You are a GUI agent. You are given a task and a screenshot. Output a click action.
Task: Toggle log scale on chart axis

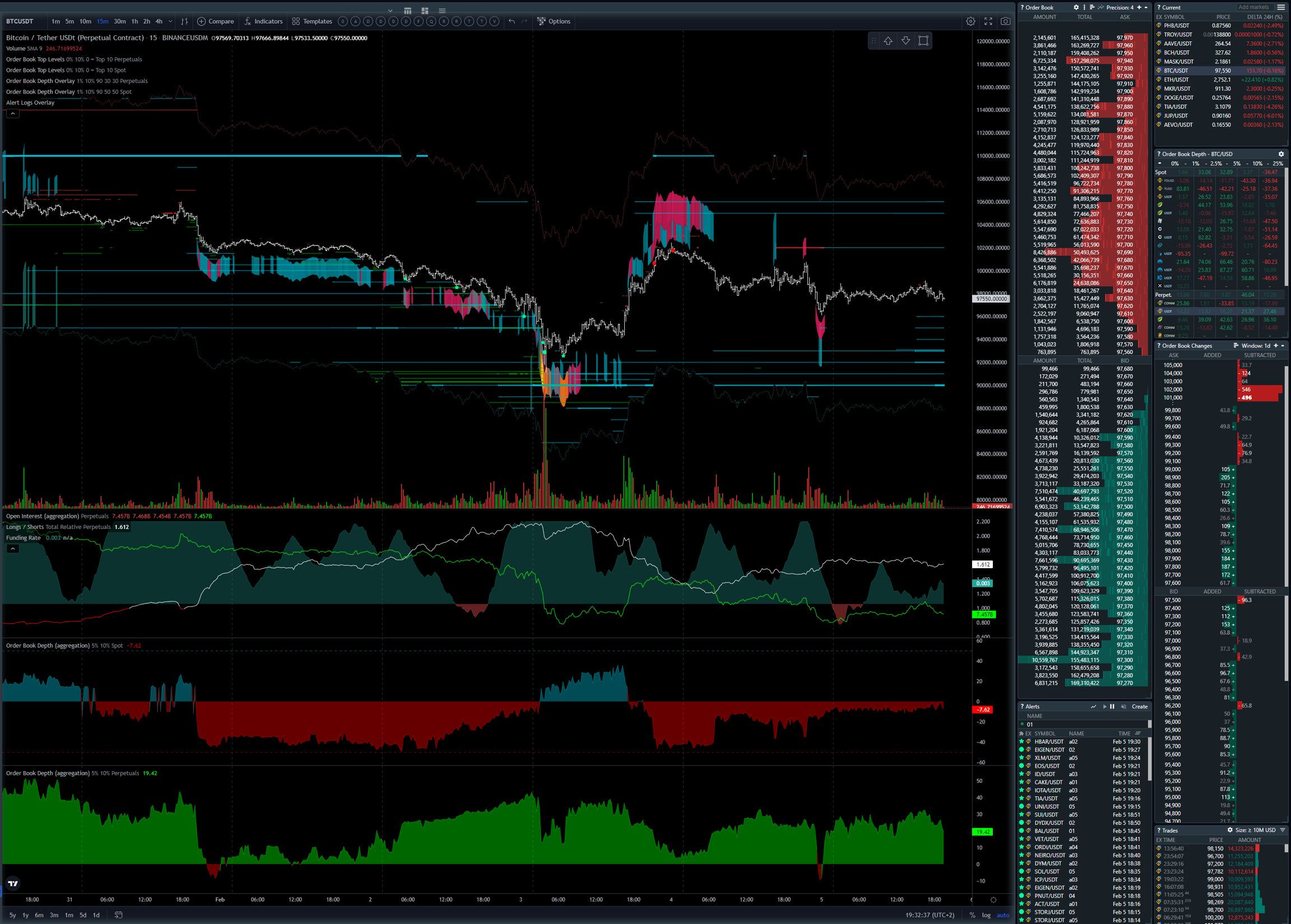(x=986, y=915)
